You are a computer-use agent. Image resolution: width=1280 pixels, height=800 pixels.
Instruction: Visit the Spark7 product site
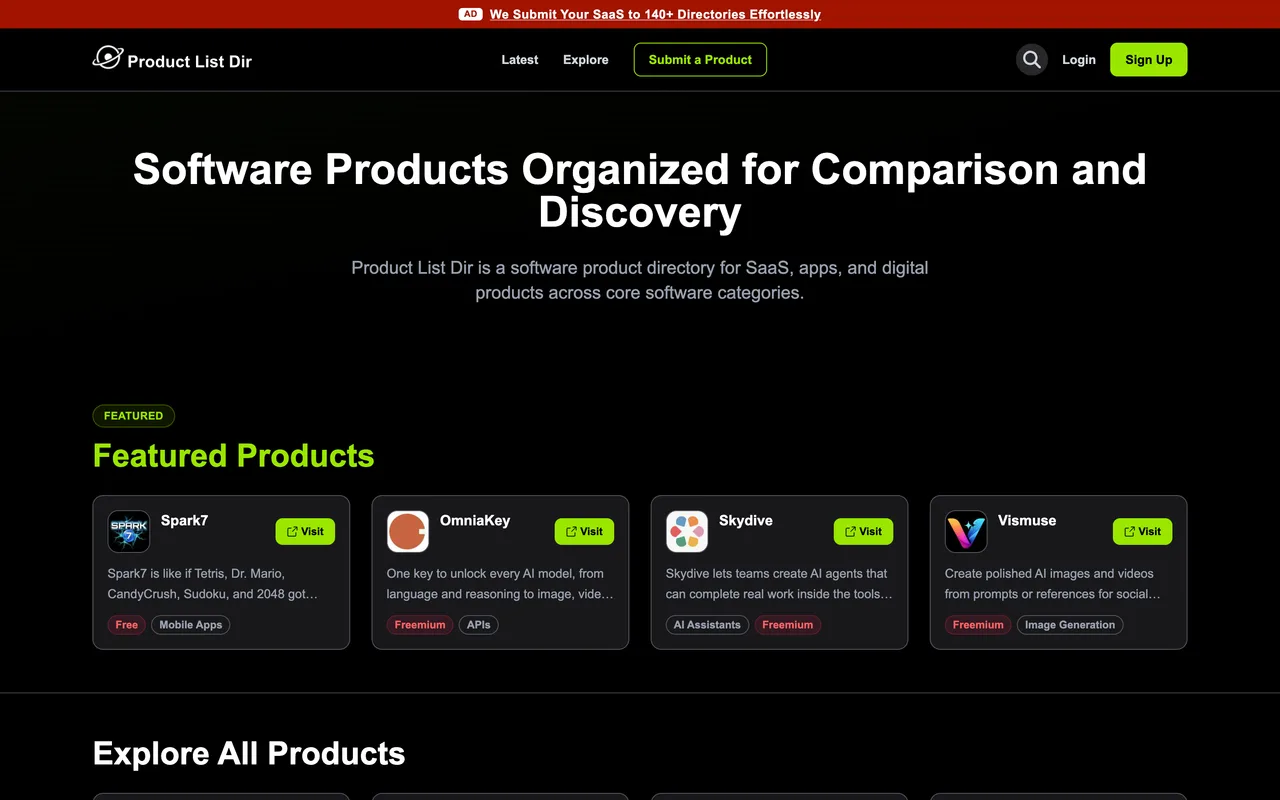[x=305, y=532]
